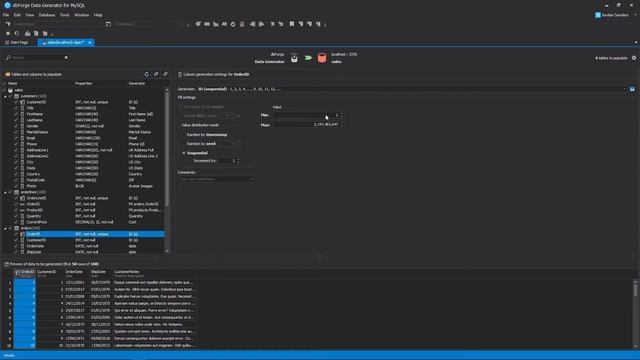Image resolution: width=640 pixels, height=360 pixels.
Task: Click the dbForge app logo in title bar
Action: (7, 5)
